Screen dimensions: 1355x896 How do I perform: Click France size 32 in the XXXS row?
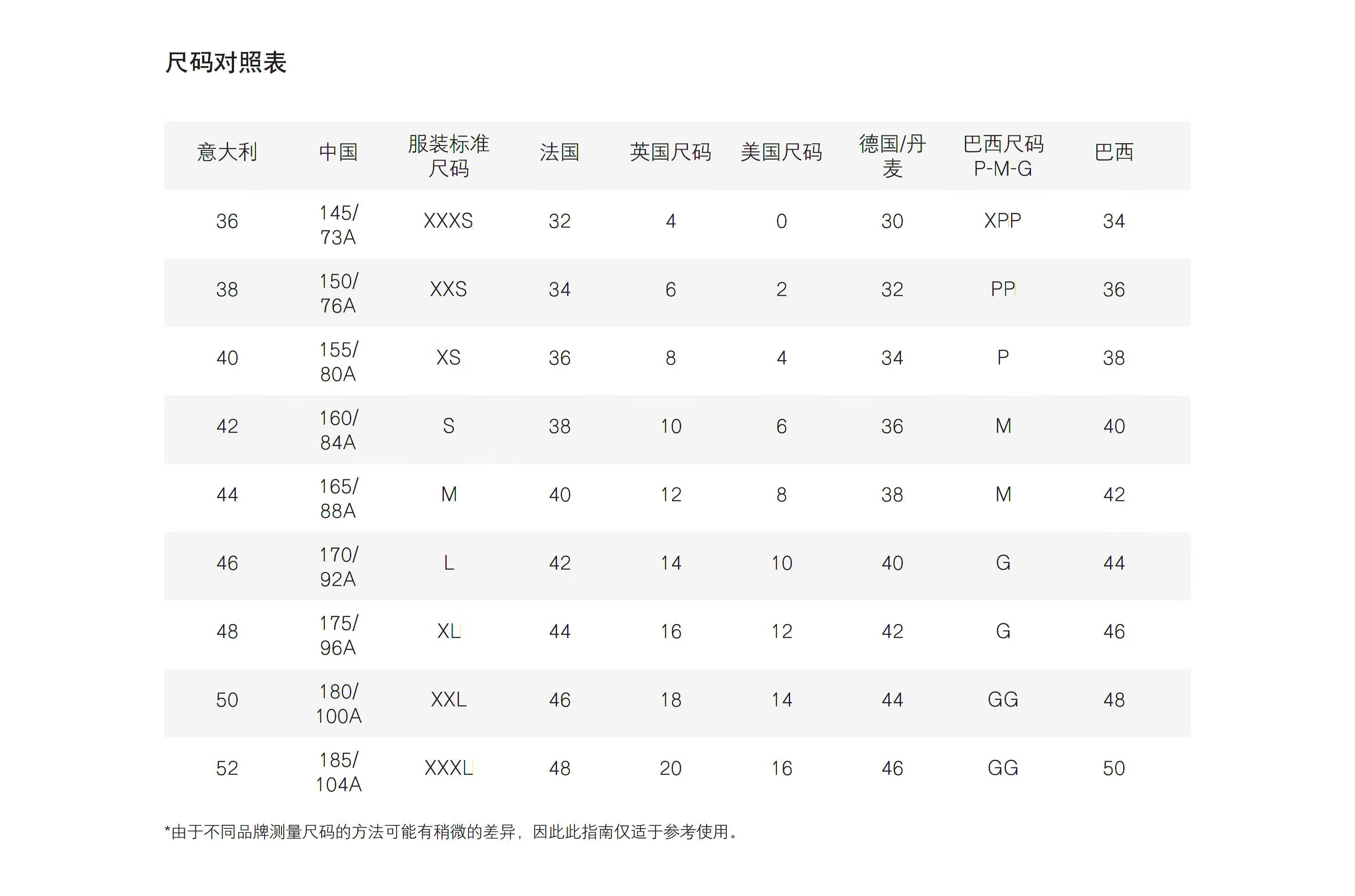[560, 221]
